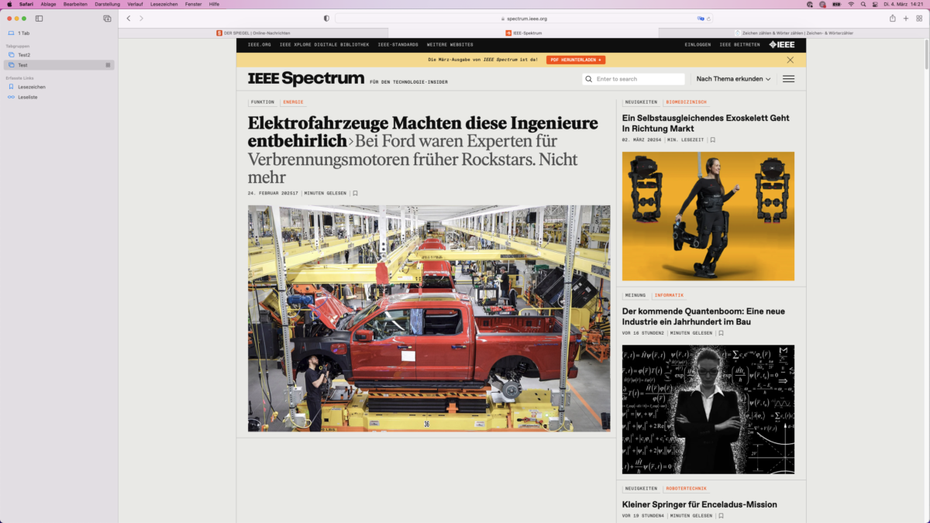The height and width of the screenshot is (523, 930).
Task: Select the 1 Tab entry in sidebar
Action: 58,33
